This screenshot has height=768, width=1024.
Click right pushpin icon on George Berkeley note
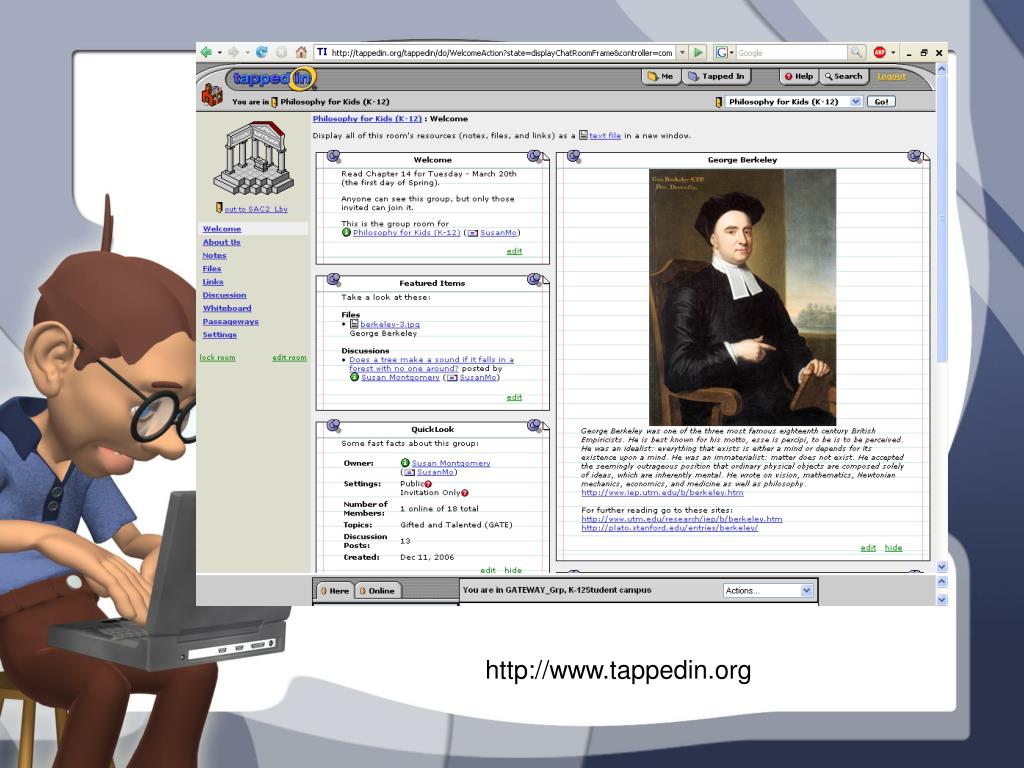tap(915, 156)
